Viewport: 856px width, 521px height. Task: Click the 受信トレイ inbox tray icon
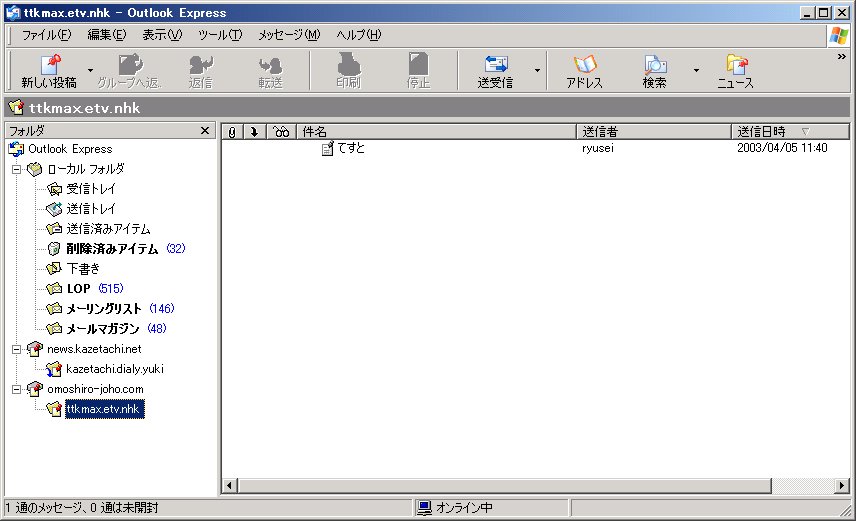point(54,190)
